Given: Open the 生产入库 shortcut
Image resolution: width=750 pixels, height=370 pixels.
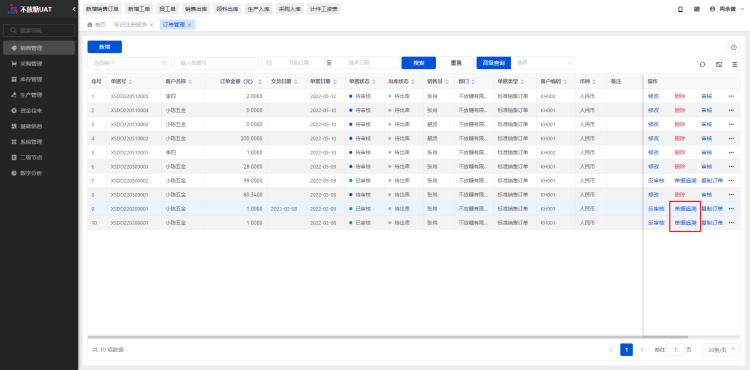Looking at the screenshot, I should (258, 9).
